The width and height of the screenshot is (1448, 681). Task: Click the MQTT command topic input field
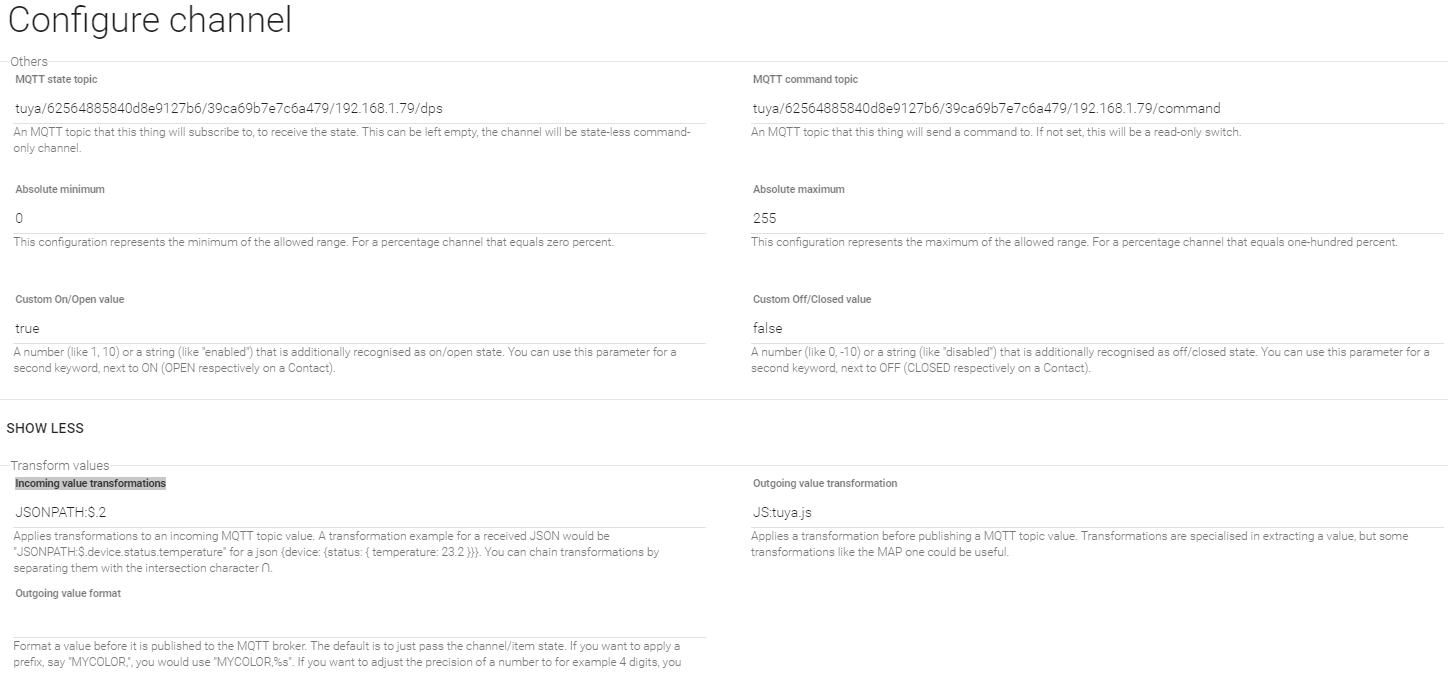1098,108
